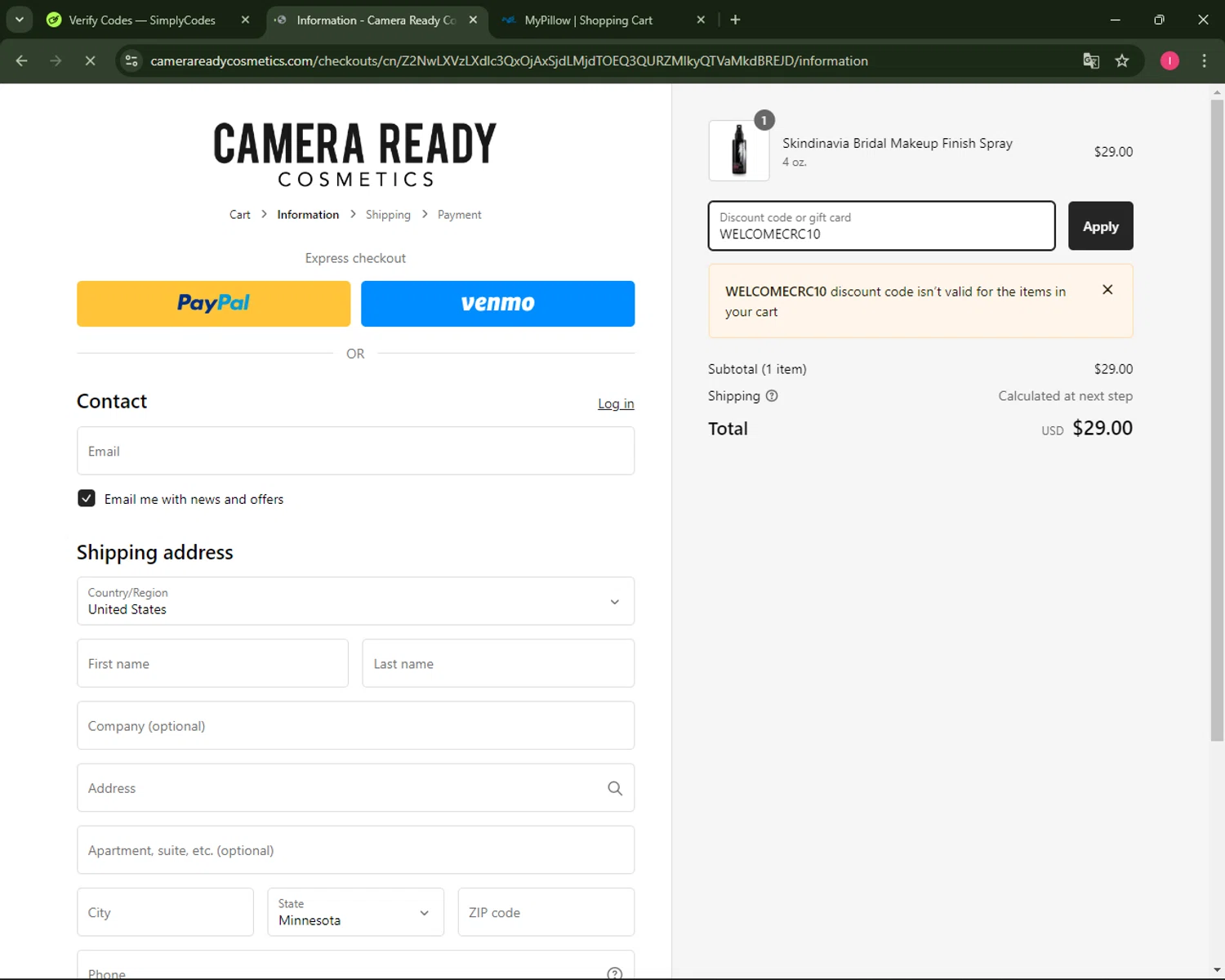Click the Email input field
The width and height of the screenshot is (1225, 980).
(355, 451)
